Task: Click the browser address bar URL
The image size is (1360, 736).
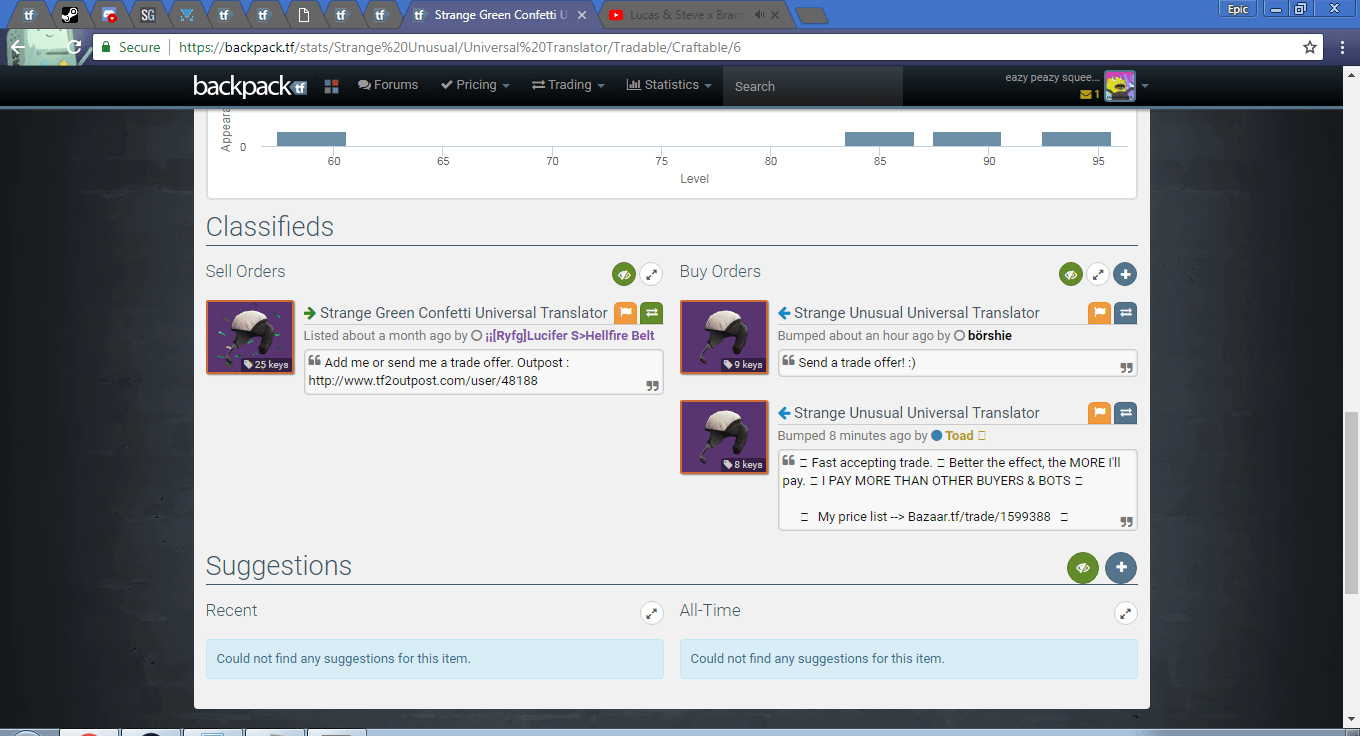Action: (460, 48)
